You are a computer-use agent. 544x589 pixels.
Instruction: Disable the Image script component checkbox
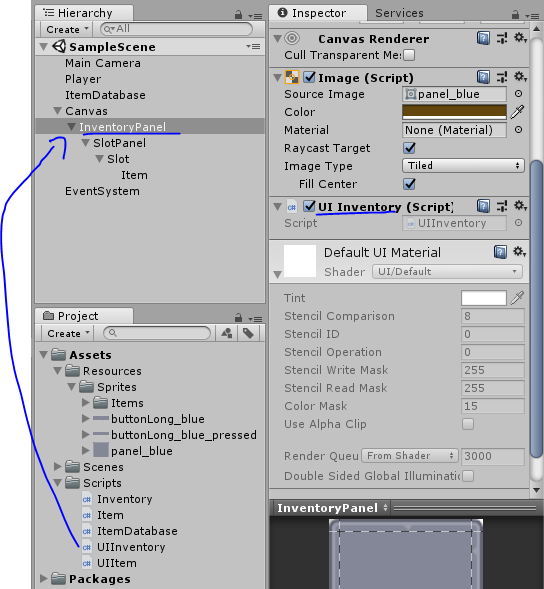coord(309,77)
